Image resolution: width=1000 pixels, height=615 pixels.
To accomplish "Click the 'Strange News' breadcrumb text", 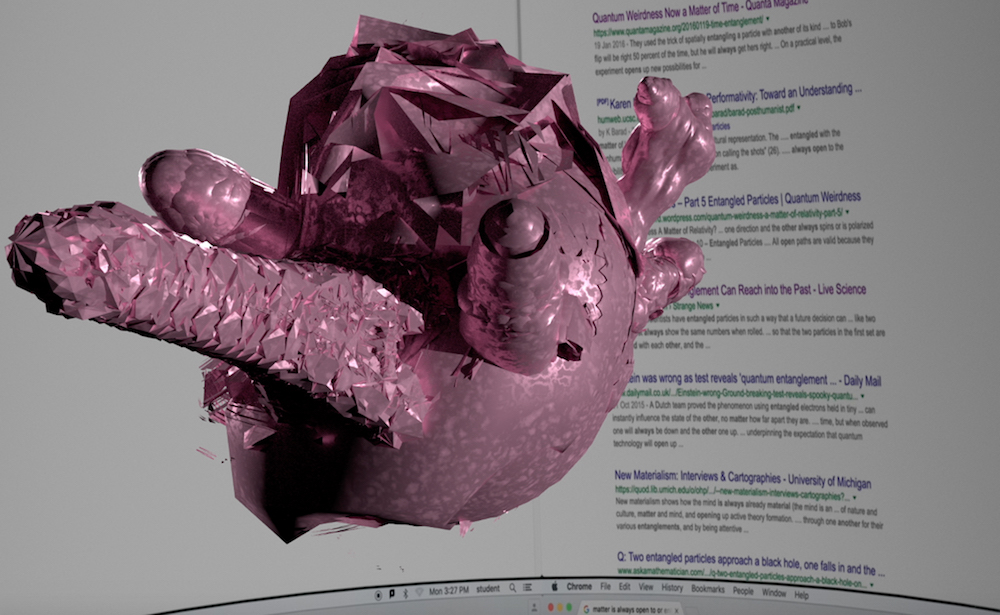I will click(692, 306).
